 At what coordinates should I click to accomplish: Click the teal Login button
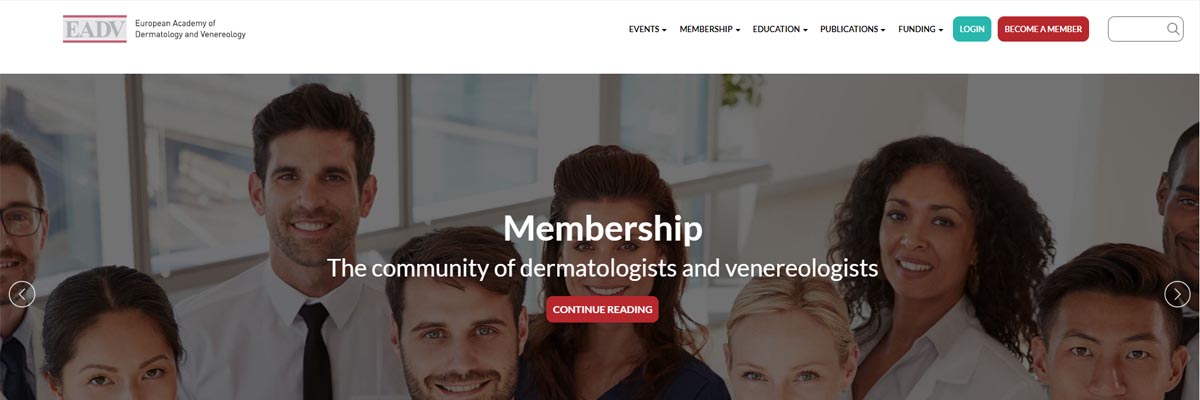(x=972, y=29)
